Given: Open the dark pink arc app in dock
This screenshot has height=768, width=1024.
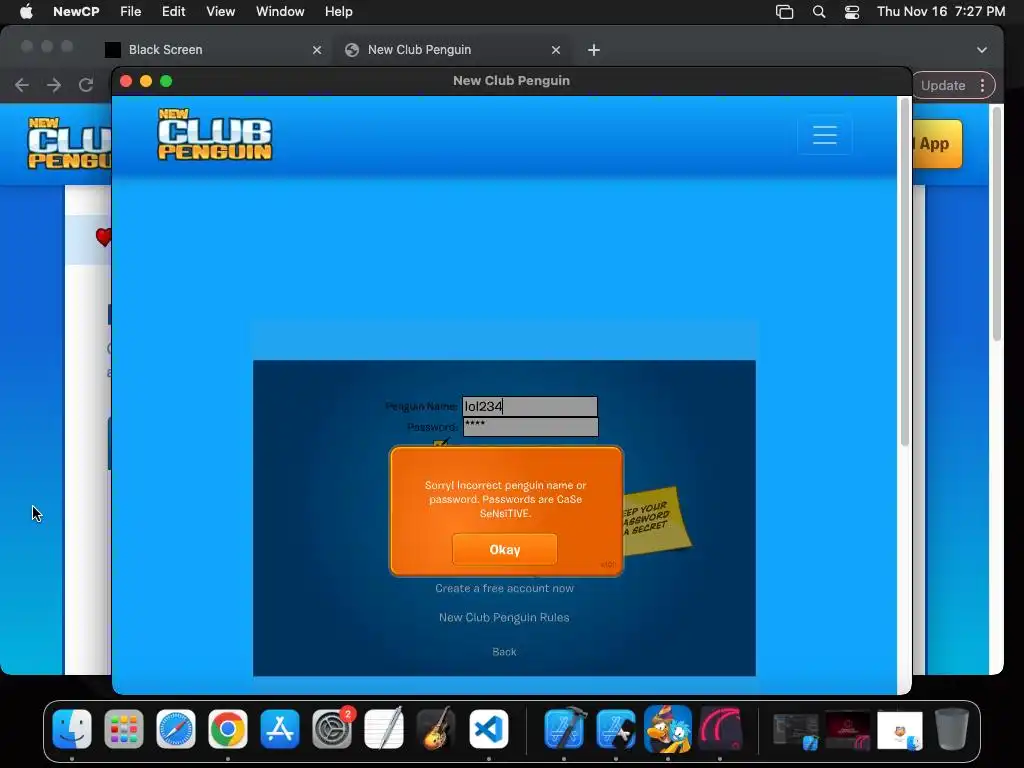Looking at the screenshot, I should 721,729.
